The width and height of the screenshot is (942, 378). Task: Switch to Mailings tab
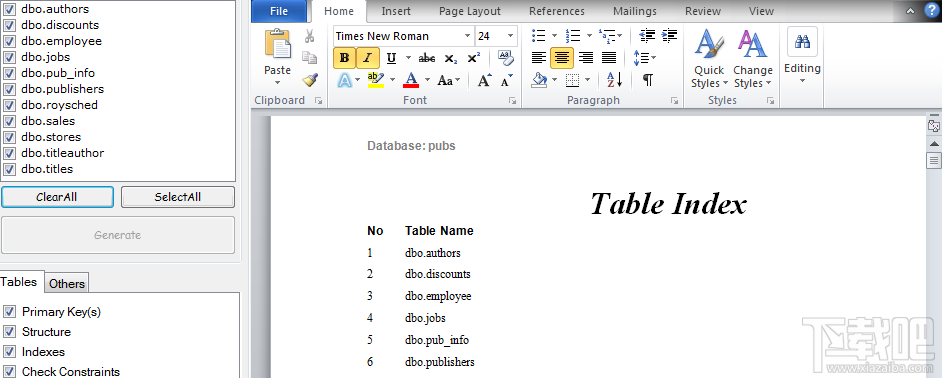pos(634,11)
